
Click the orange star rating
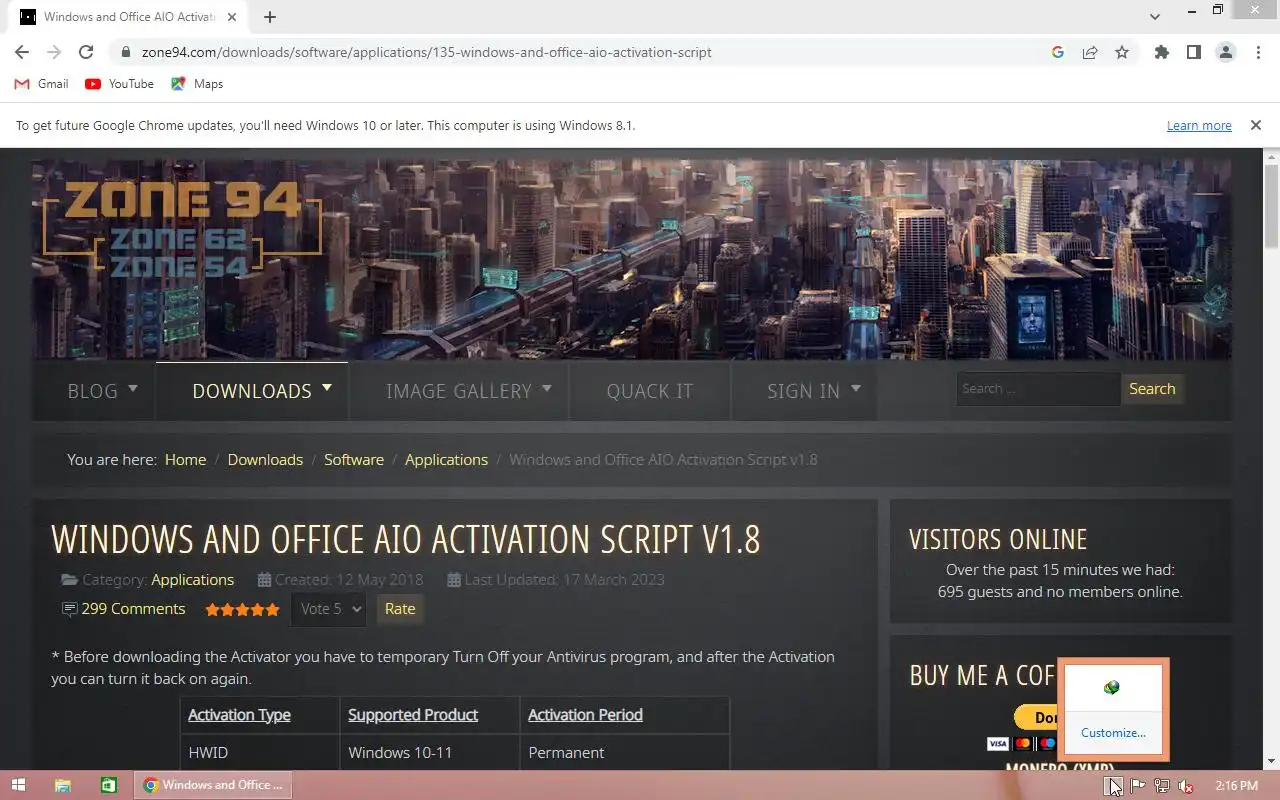(x=242, y=609)
